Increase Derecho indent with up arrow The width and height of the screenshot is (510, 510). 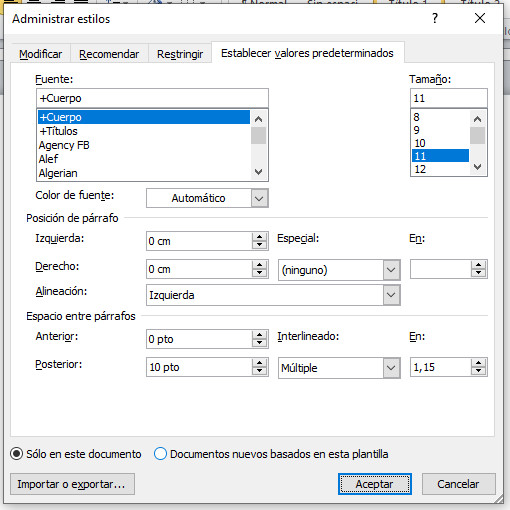(259, 265)
